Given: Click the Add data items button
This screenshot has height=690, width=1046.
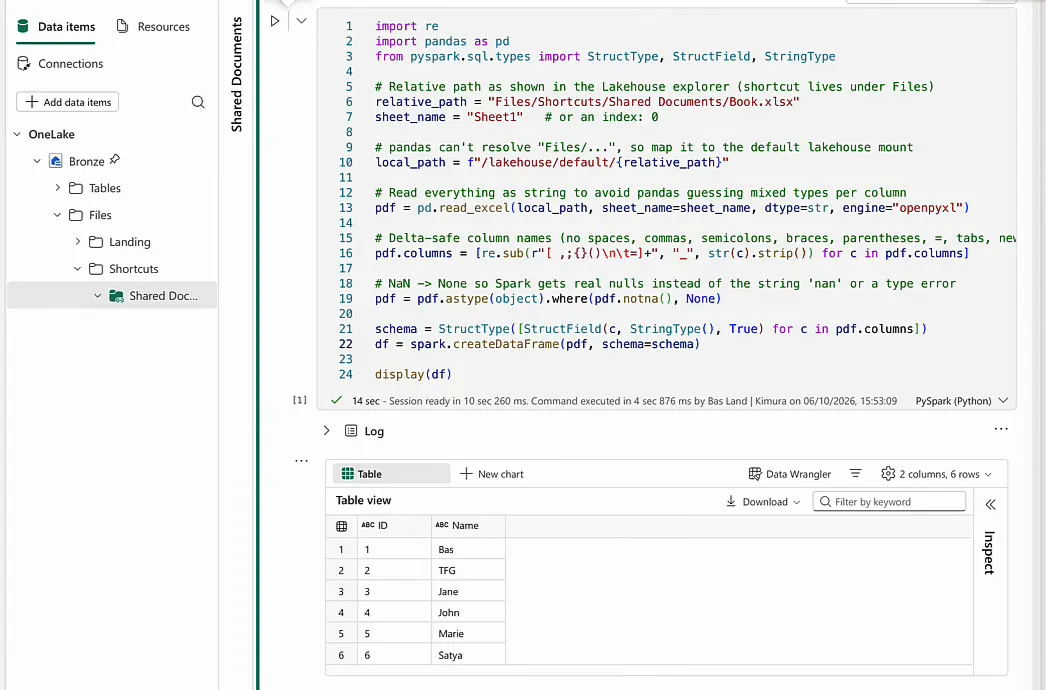Looking at the screenshot, I should pyautogui.click(x=67, y=102).
